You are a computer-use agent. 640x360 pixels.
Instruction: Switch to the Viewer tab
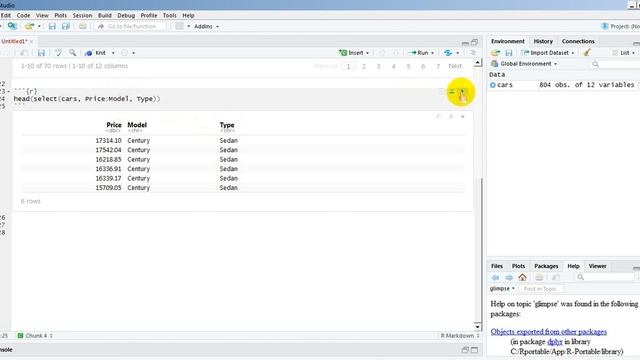[597, 266]
